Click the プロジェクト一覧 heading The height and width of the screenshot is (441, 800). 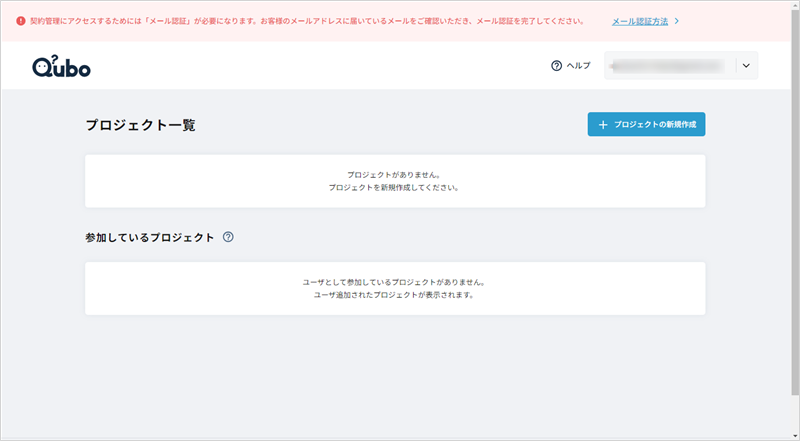(x=140, y=125)
